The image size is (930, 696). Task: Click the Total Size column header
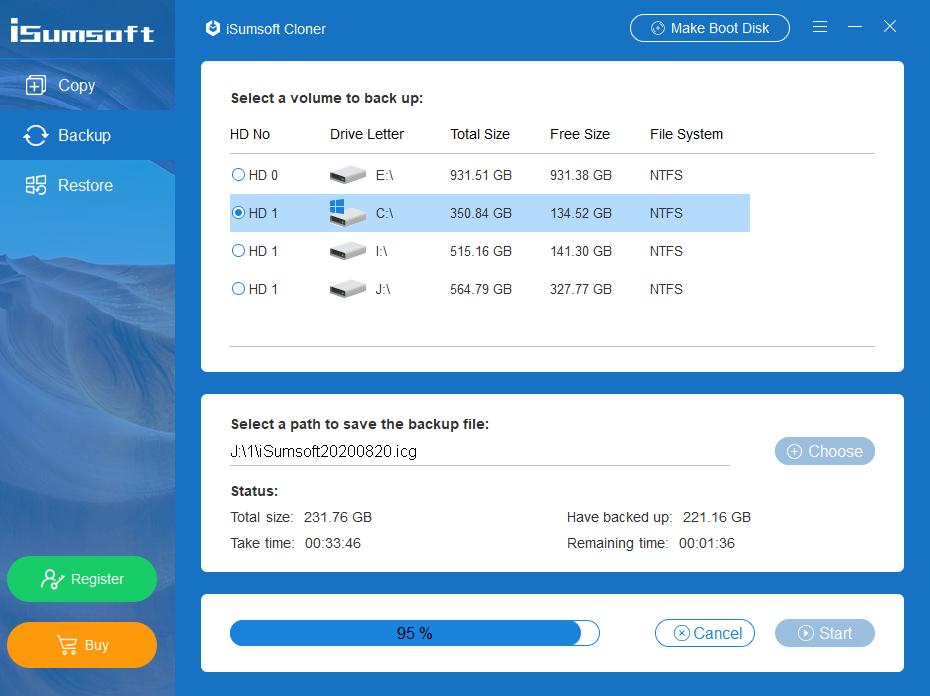click(x=480, y=134)
